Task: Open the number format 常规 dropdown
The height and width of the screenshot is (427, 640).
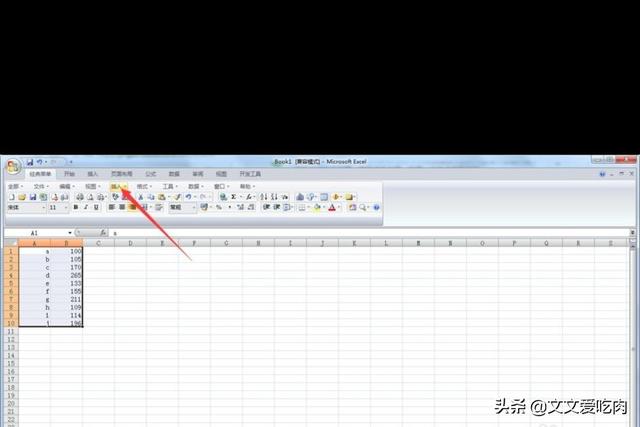Action: [193, 207]
